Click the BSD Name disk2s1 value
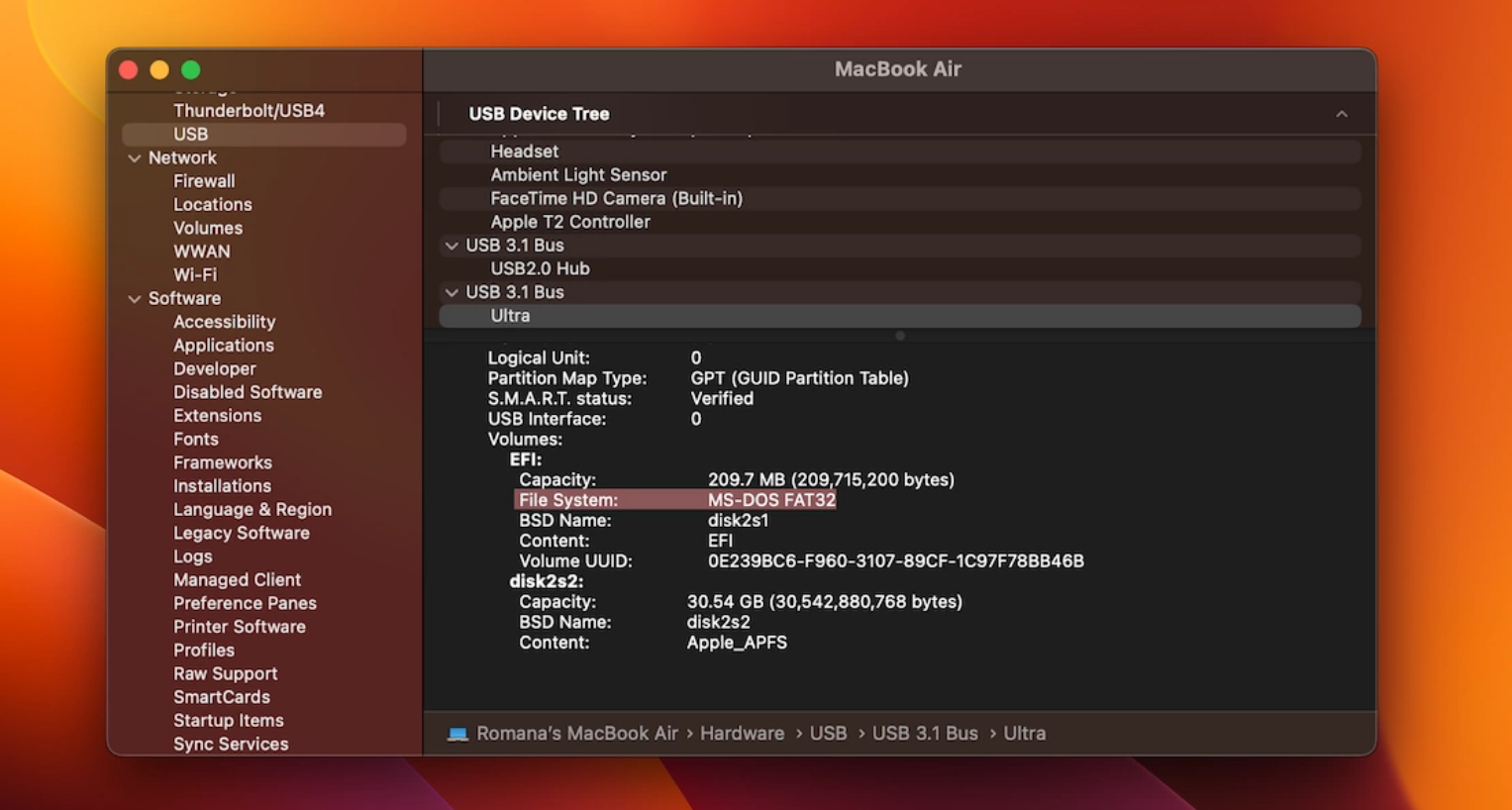The image size is (1512, 810). click(739, 521)
